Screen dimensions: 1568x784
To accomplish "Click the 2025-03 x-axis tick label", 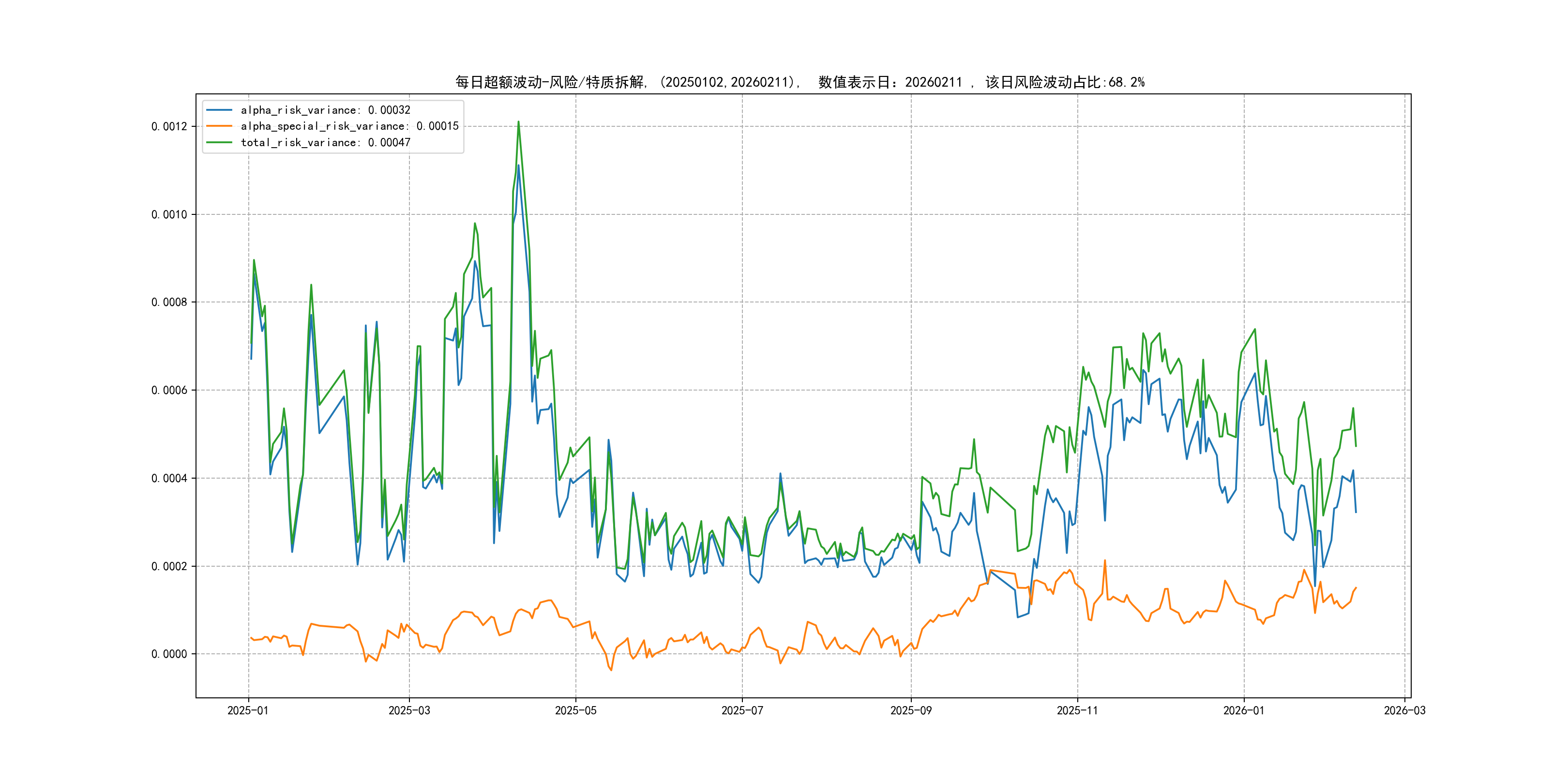I will [x=409, y=710].
